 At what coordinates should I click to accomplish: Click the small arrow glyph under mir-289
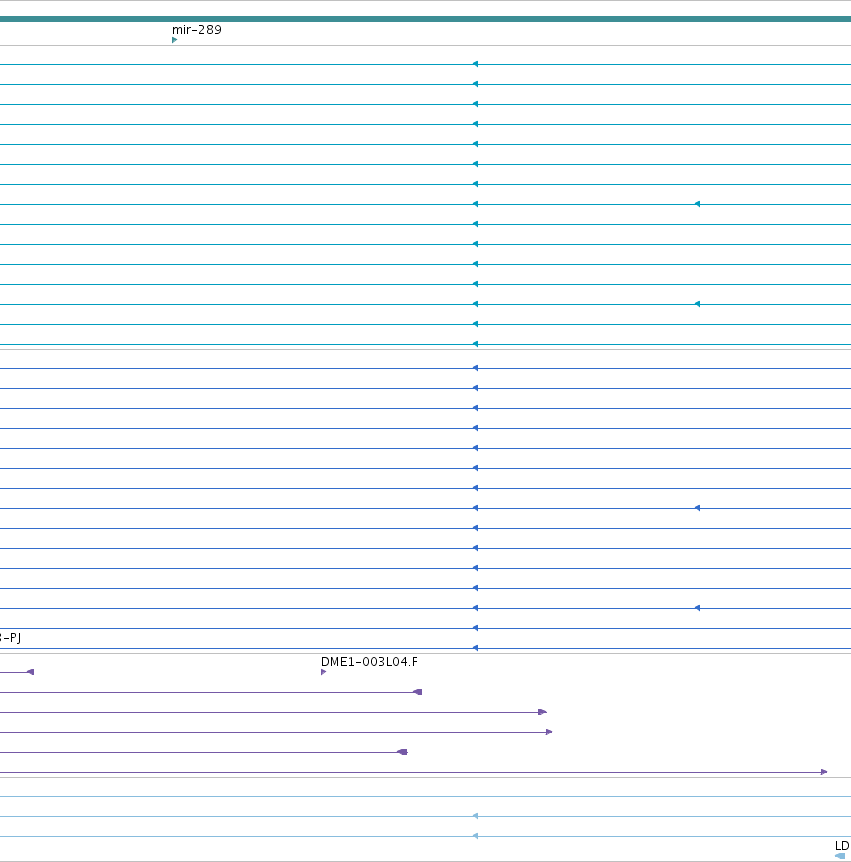pyautogui.click(x=174, y=40)
